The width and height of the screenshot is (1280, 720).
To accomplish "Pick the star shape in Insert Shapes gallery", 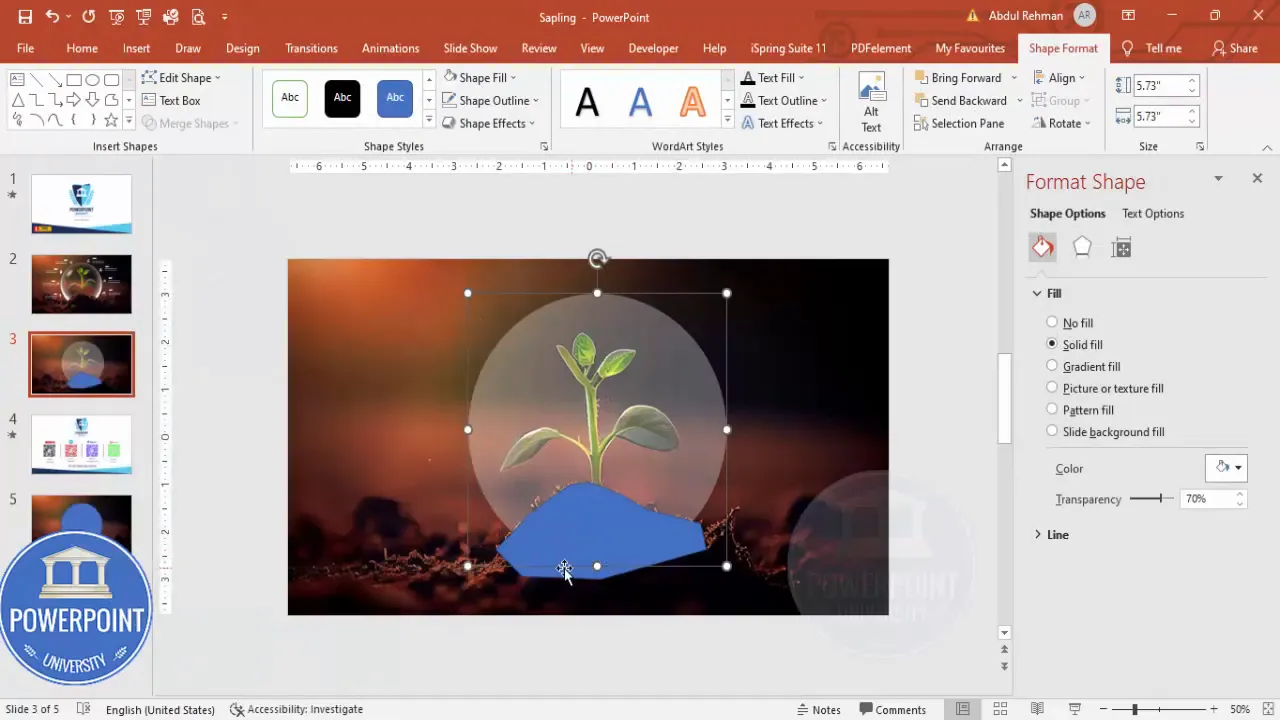I will (x=111, y=120).
